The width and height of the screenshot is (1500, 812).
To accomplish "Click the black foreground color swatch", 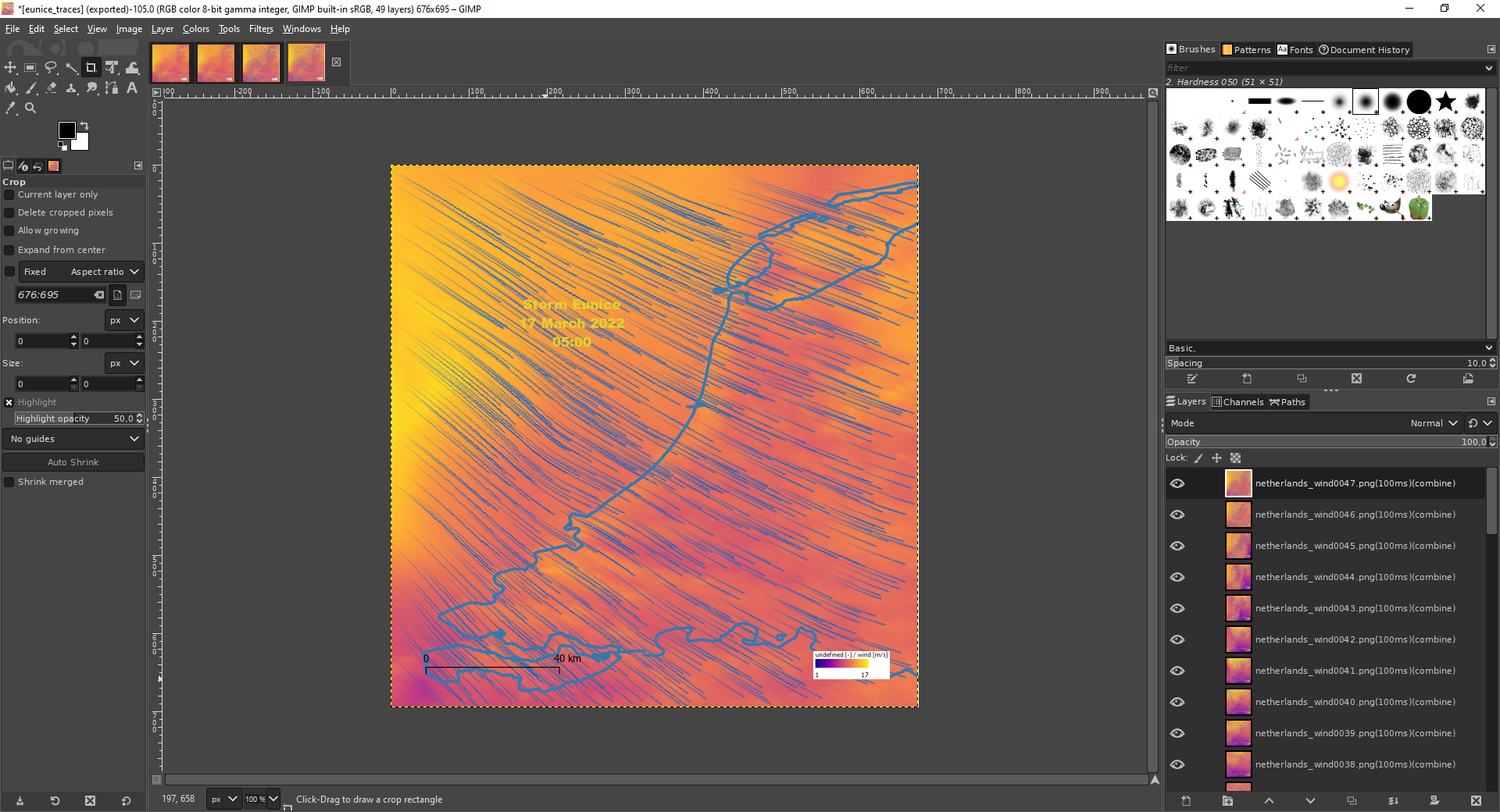I will click(x=66, y=130).
